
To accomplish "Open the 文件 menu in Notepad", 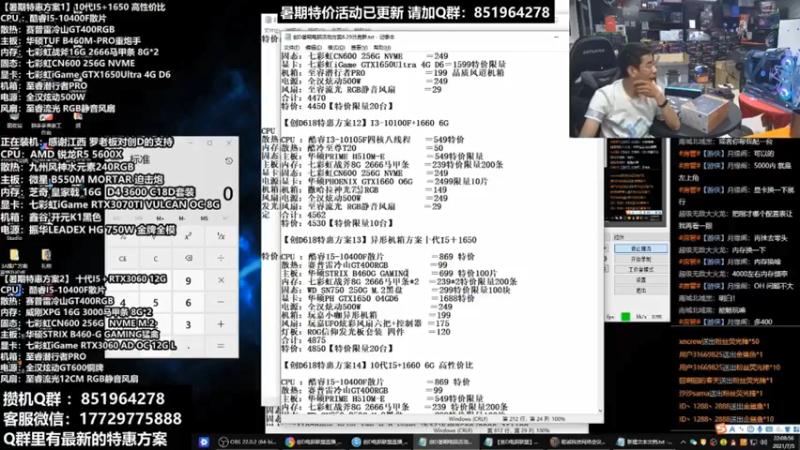I will coord(291,47).
